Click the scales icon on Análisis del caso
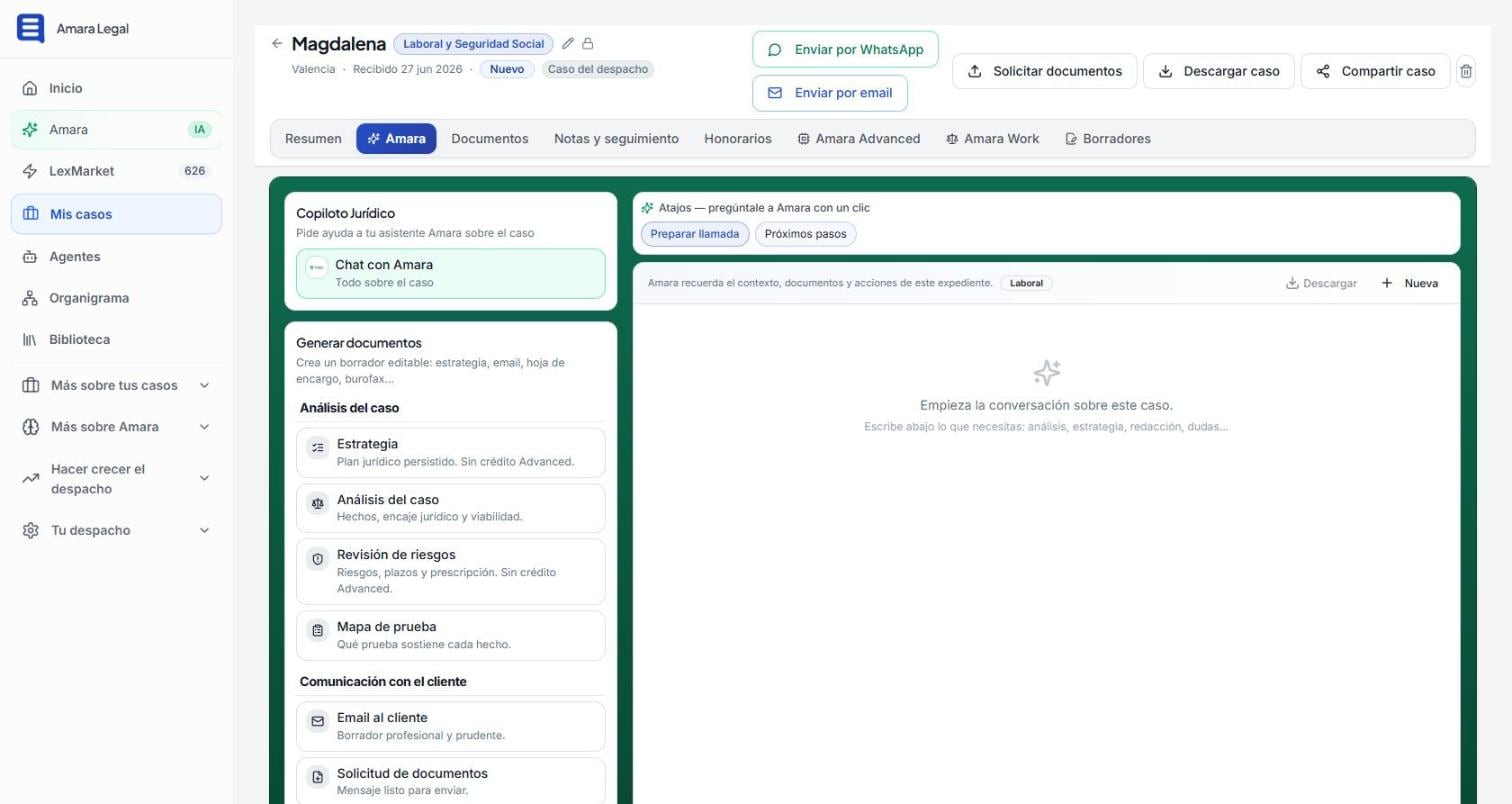The height and width of the screenshot is (804, 1512). 318,504
